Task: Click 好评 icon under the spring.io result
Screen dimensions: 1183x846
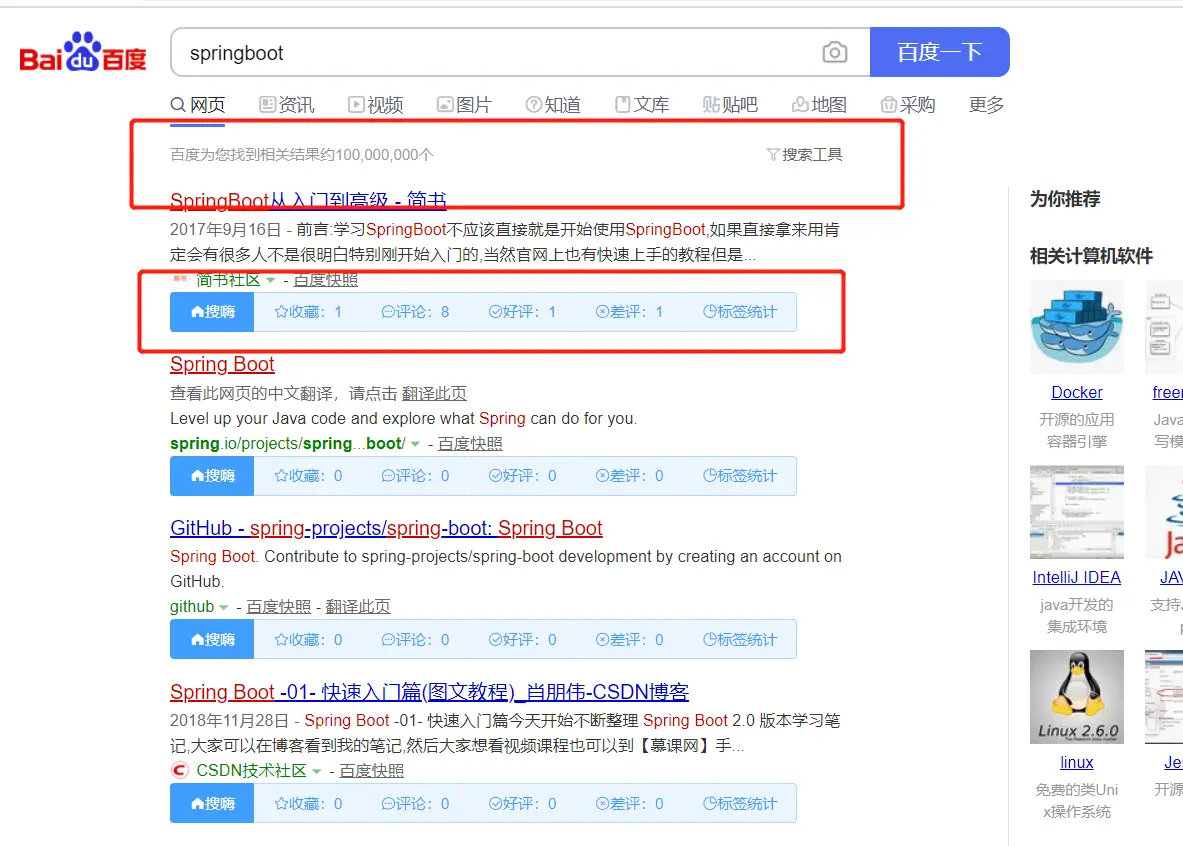Action: tap(495, 475)
